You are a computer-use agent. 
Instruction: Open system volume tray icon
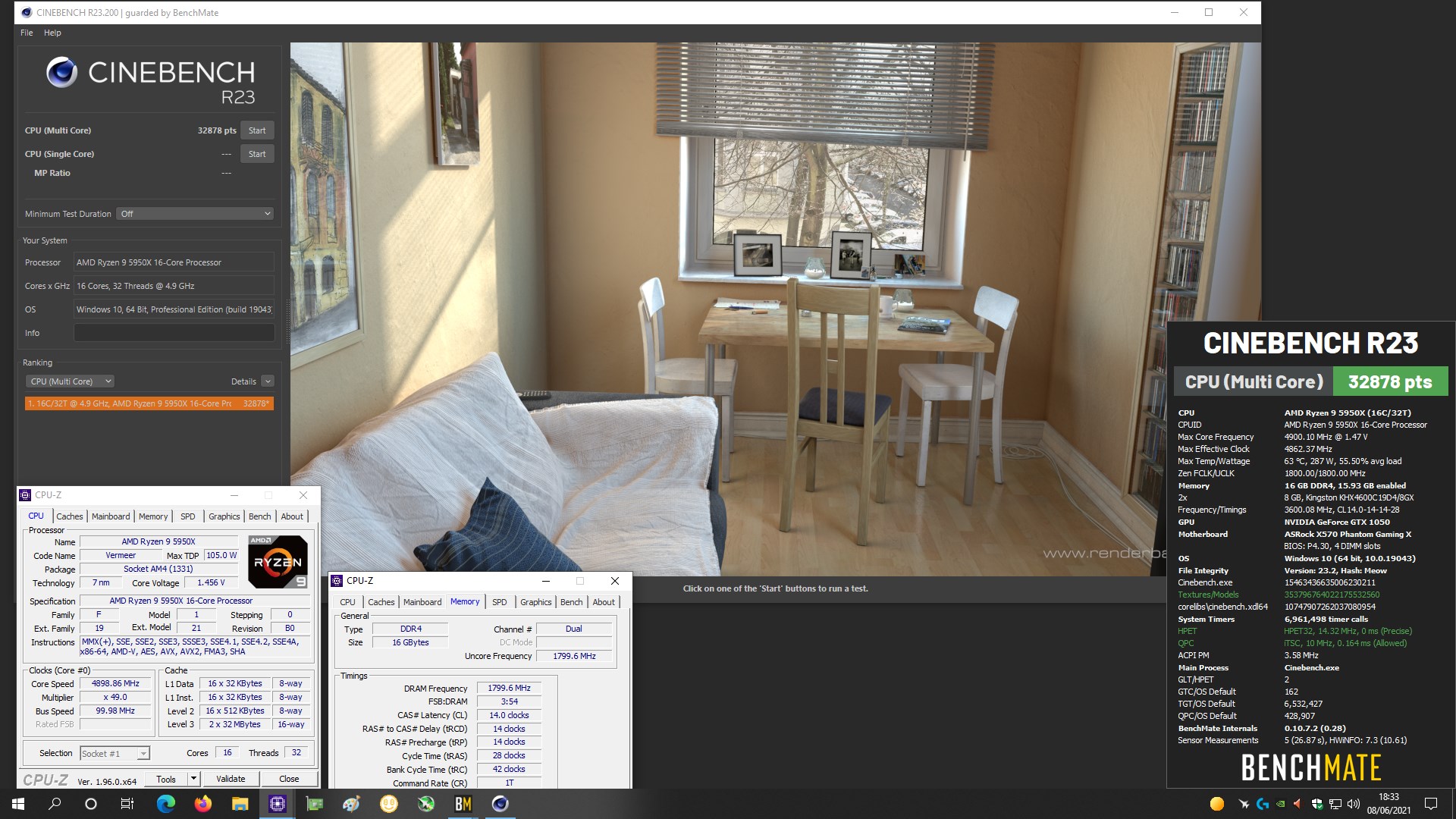[1354, 804]
